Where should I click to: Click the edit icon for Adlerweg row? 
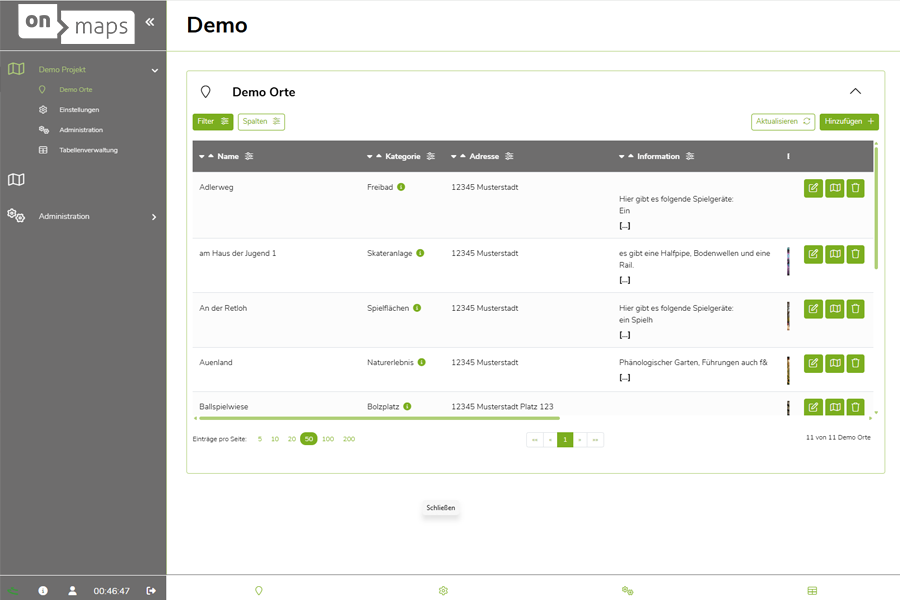coord(813,188)
